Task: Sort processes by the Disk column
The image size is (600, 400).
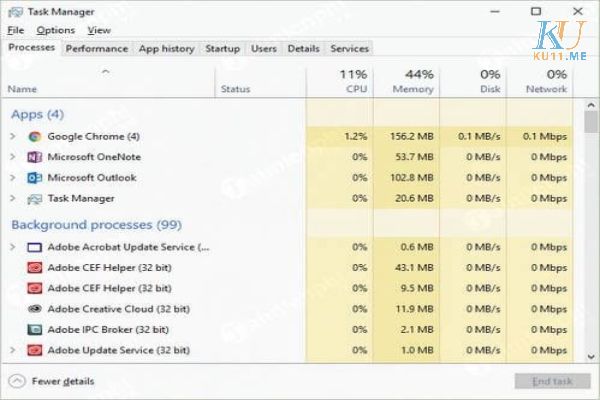Action: pos(473,82)
